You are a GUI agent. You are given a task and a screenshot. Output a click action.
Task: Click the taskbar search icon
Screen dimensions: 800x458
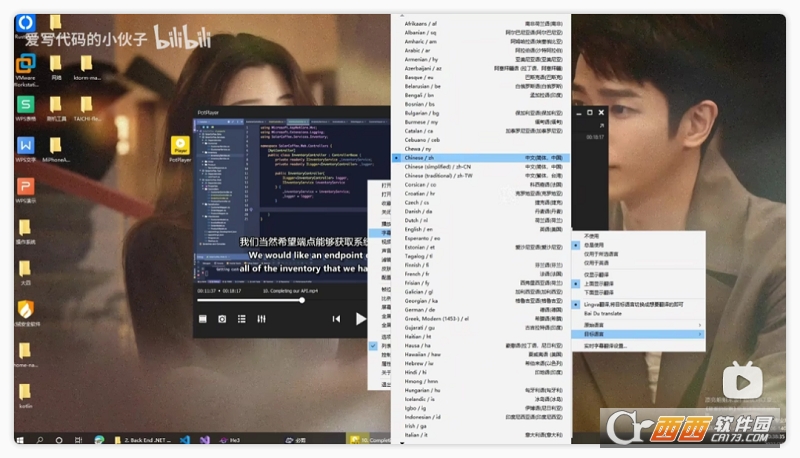click(x=40, y=440)
